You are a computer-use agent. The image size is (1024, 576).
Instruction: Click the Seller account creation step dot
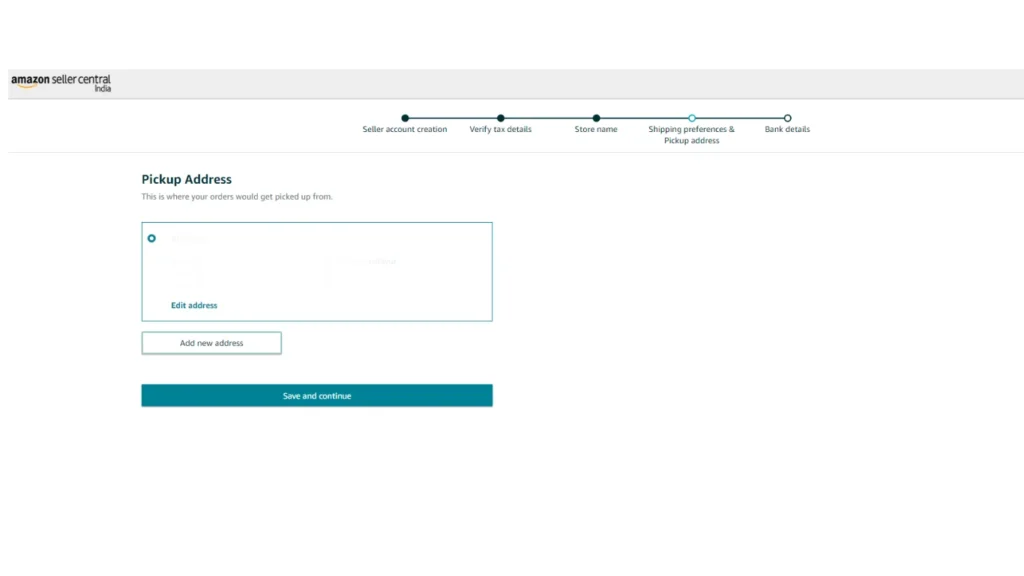pyautogui.click(x=405, y=118)
